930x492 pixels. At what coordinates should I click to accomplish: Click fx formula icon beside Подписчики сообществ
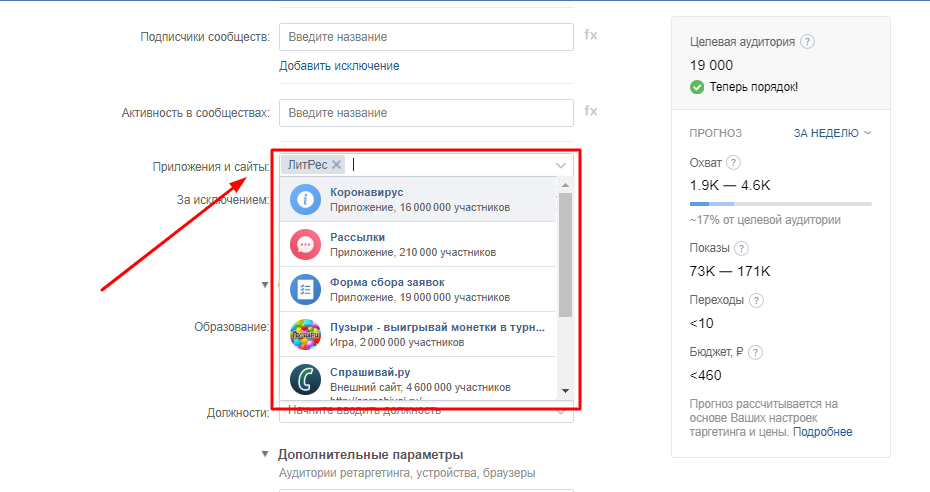591,35
